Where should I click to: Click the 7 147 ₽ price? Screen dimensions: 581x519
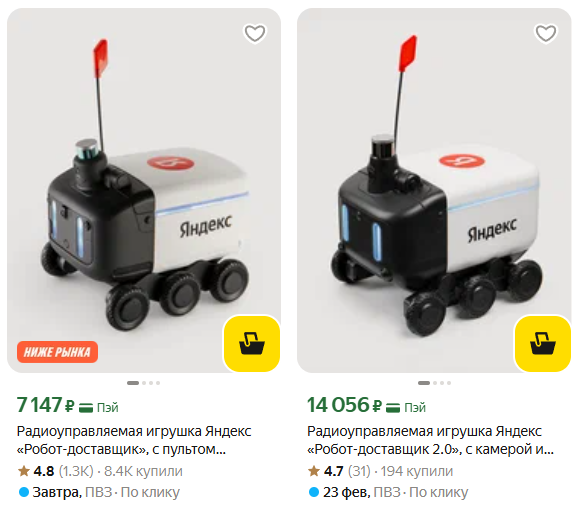[x=46, y=405]
